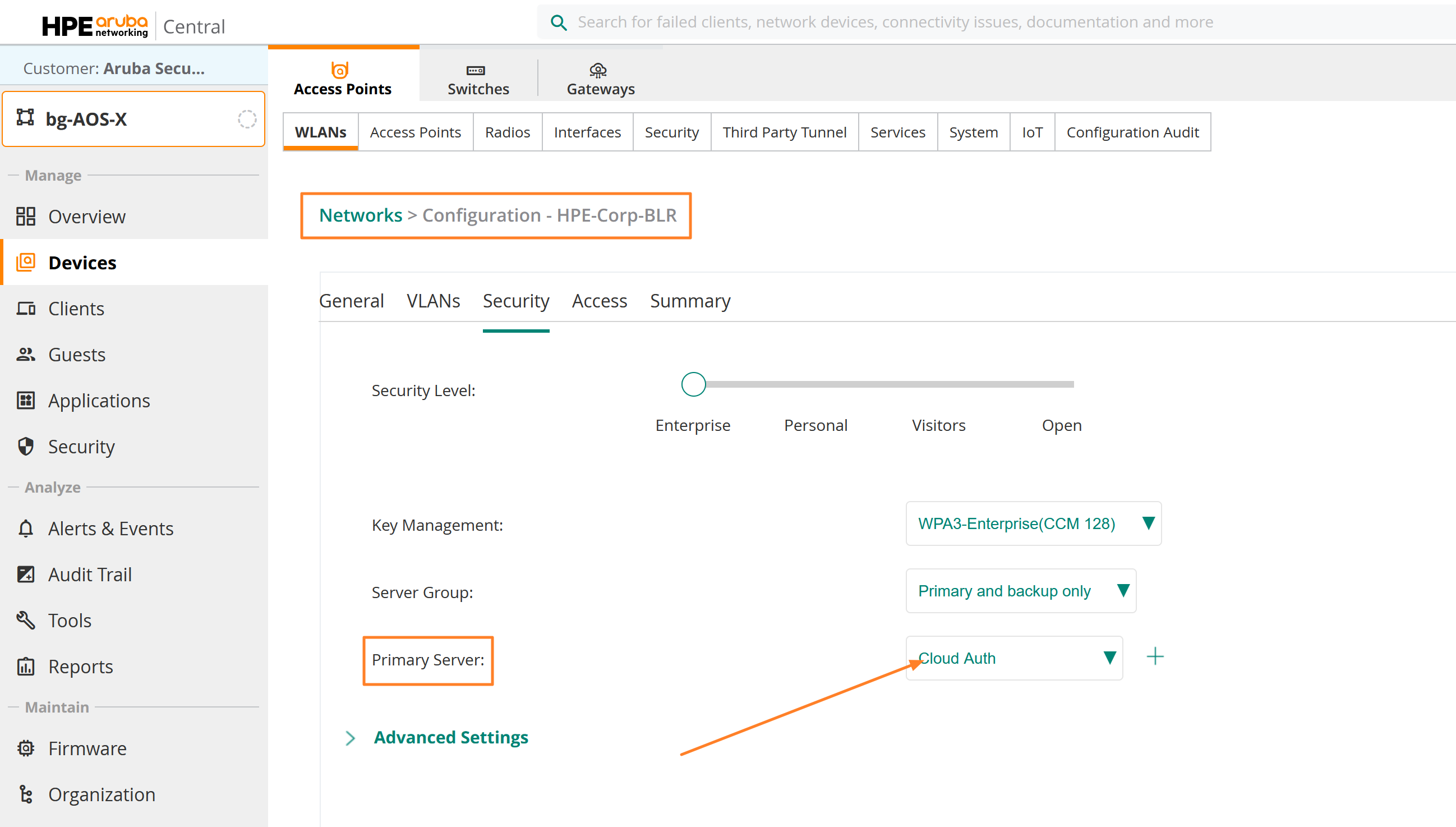This screenshot has height=827, width=1456.
Task: Click the Gateways cloud icon
Action: 598,71
